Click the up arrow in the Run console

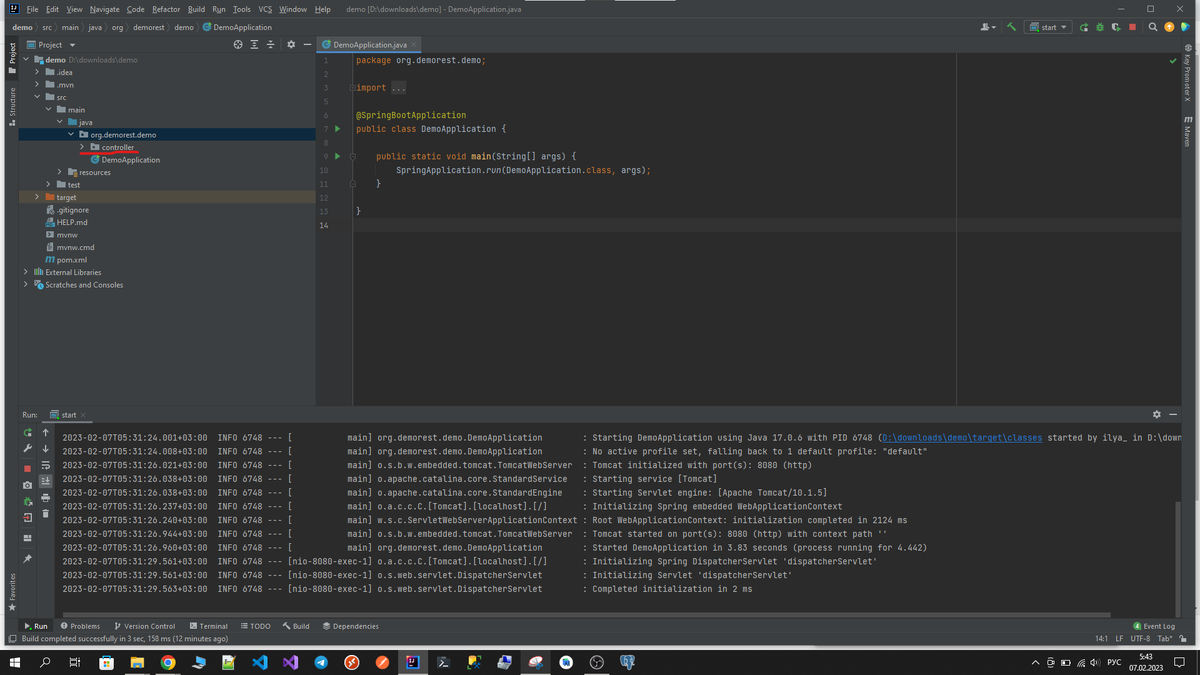[45, 433]
